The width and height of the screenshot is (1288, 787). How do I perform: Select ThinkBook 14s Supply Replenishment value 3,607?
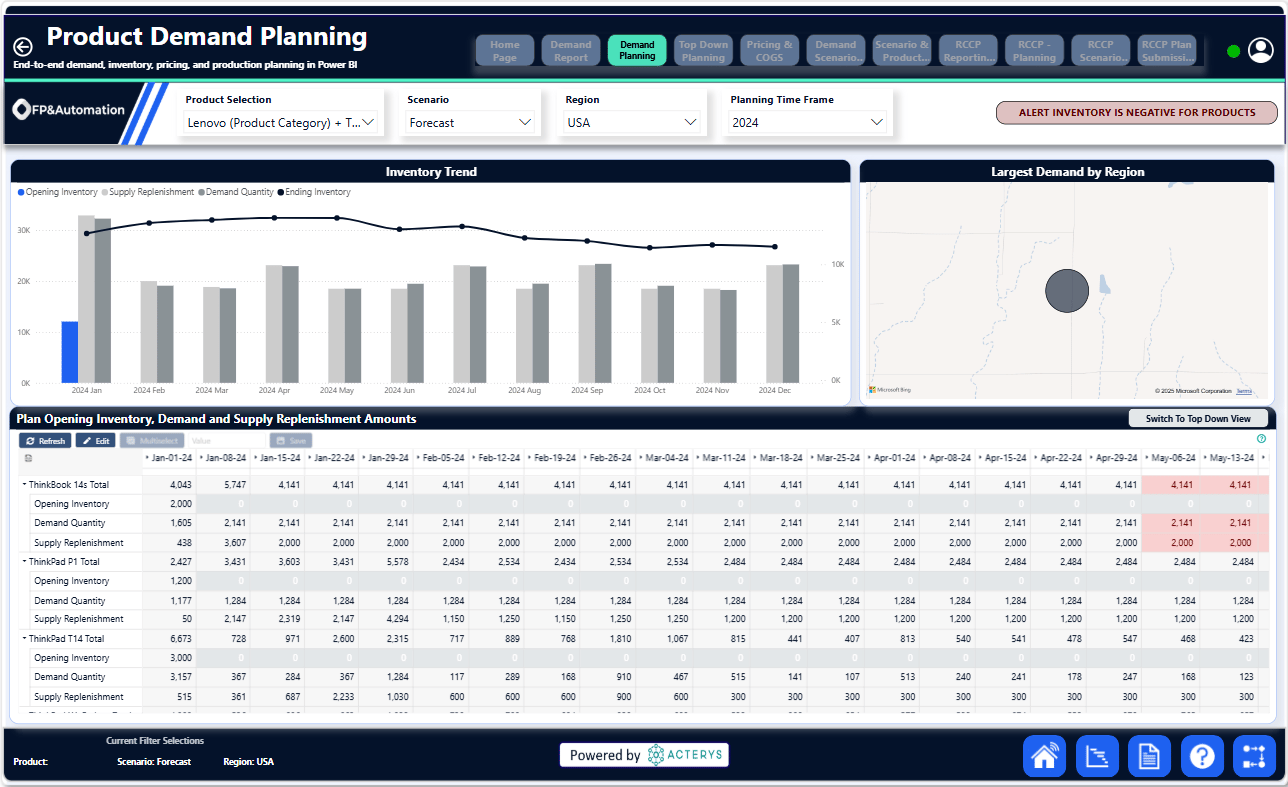224,542
